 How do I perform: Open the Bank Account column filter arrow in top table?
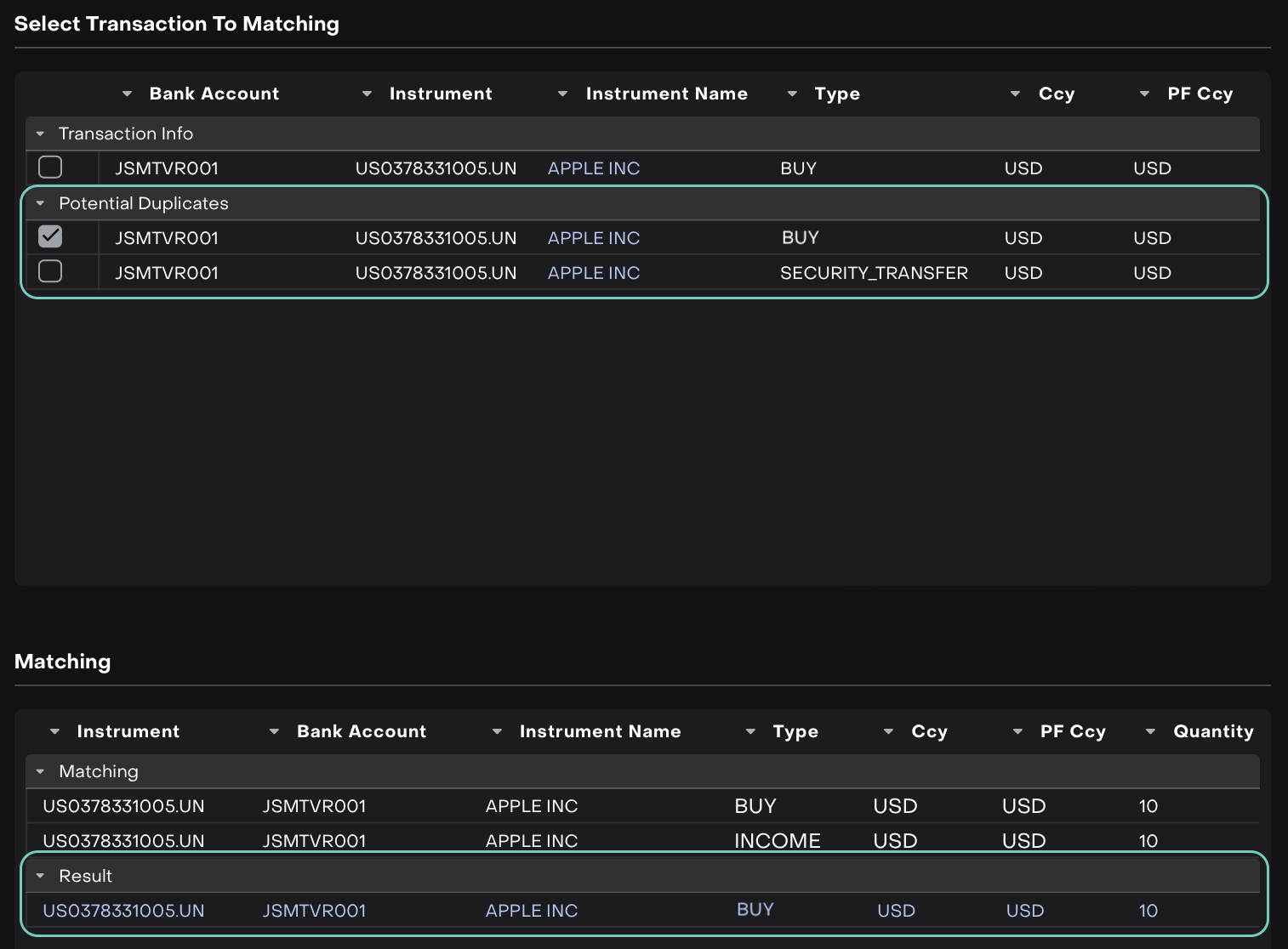127,94
